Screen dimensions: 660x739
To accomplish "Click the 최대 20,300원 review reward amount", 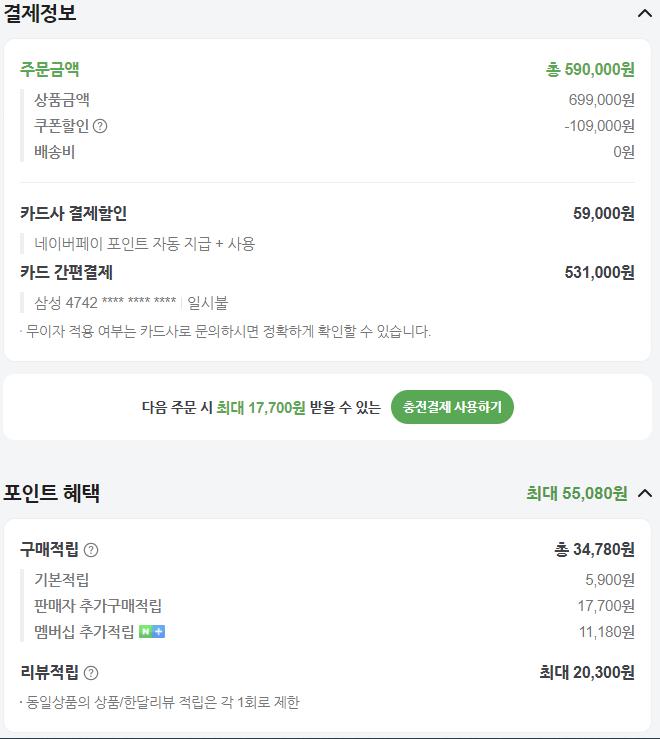I will (x=586, y=673).
